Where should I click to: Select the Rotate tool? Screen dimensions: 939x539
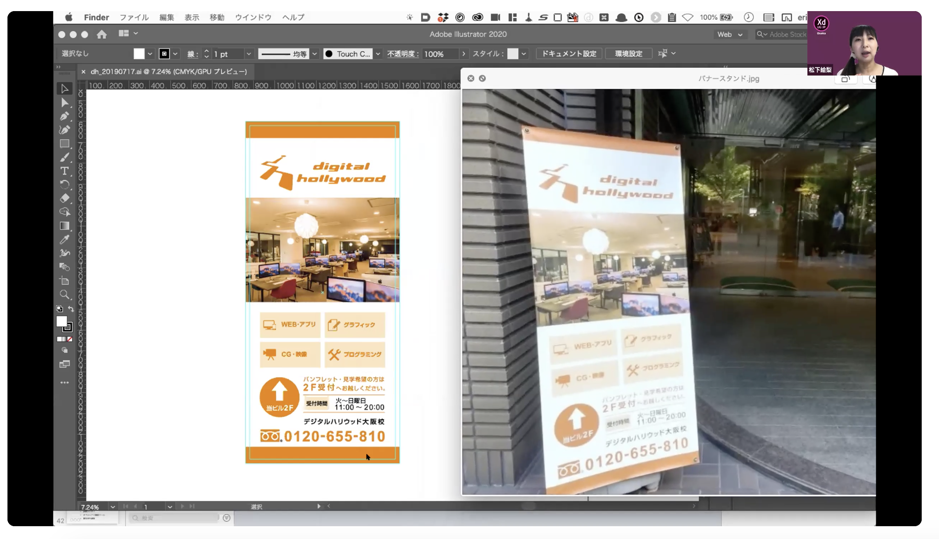(x=65, y=184)
